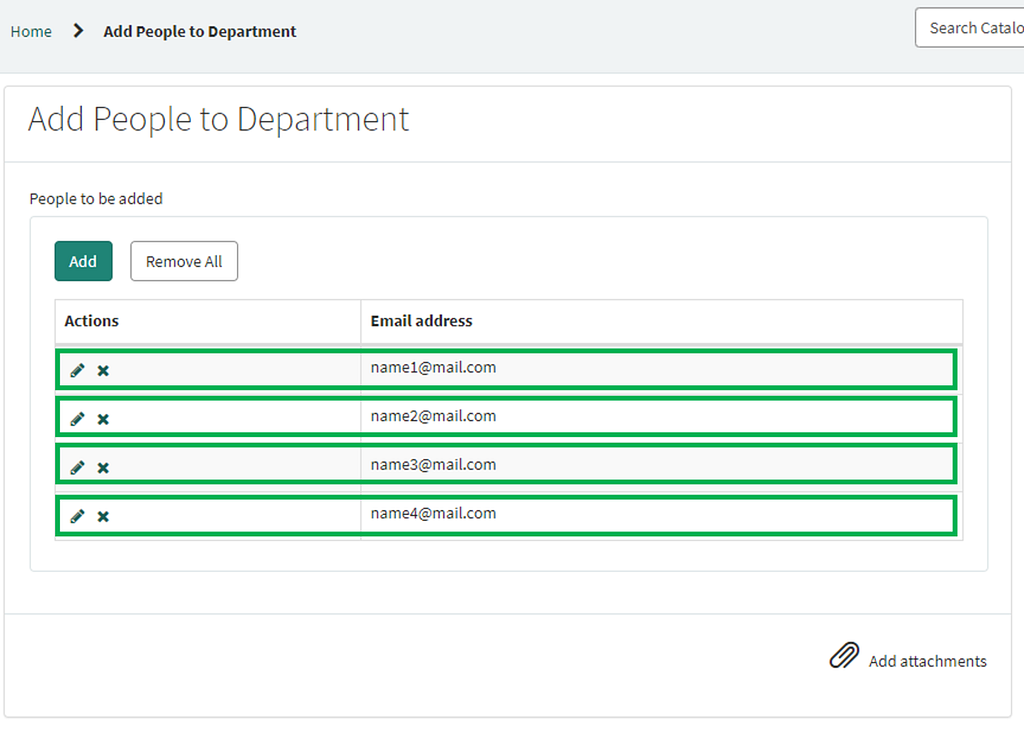Image resolution: width=1024 pixels, height=738 pixels.
Task: Click the paperclip attachment icon
Action: pyautogui.click(x=844, y=655)
